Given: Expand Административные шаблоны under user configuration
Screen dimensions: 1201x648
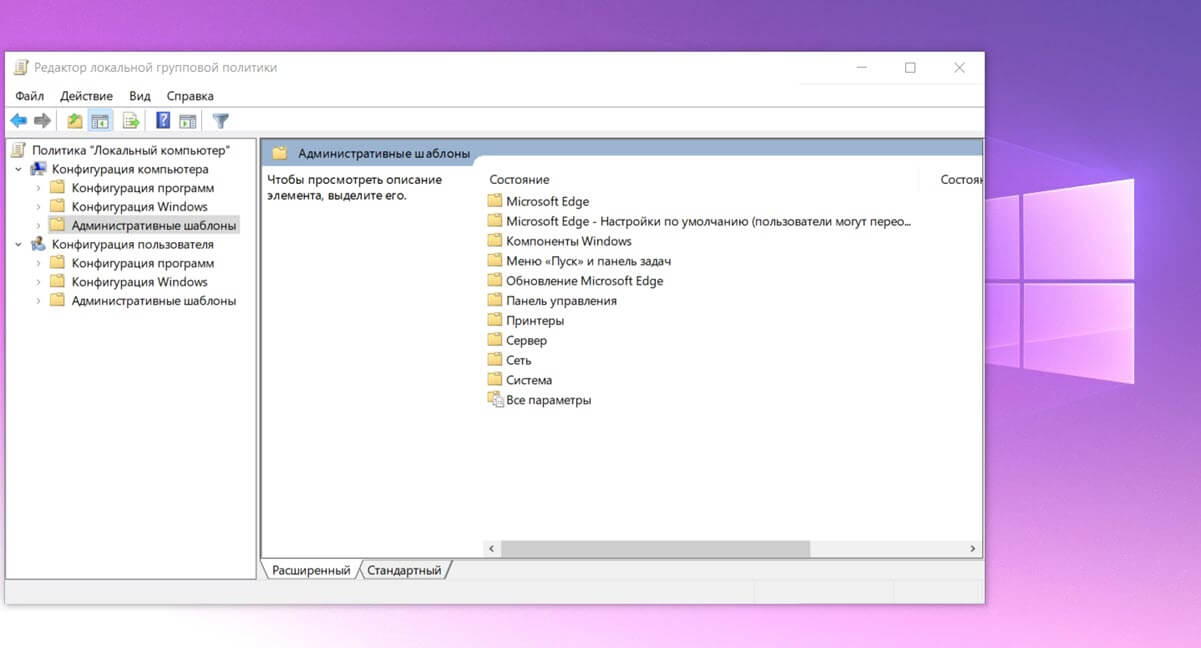Looking at the screenshot, I should click(38, 301).
